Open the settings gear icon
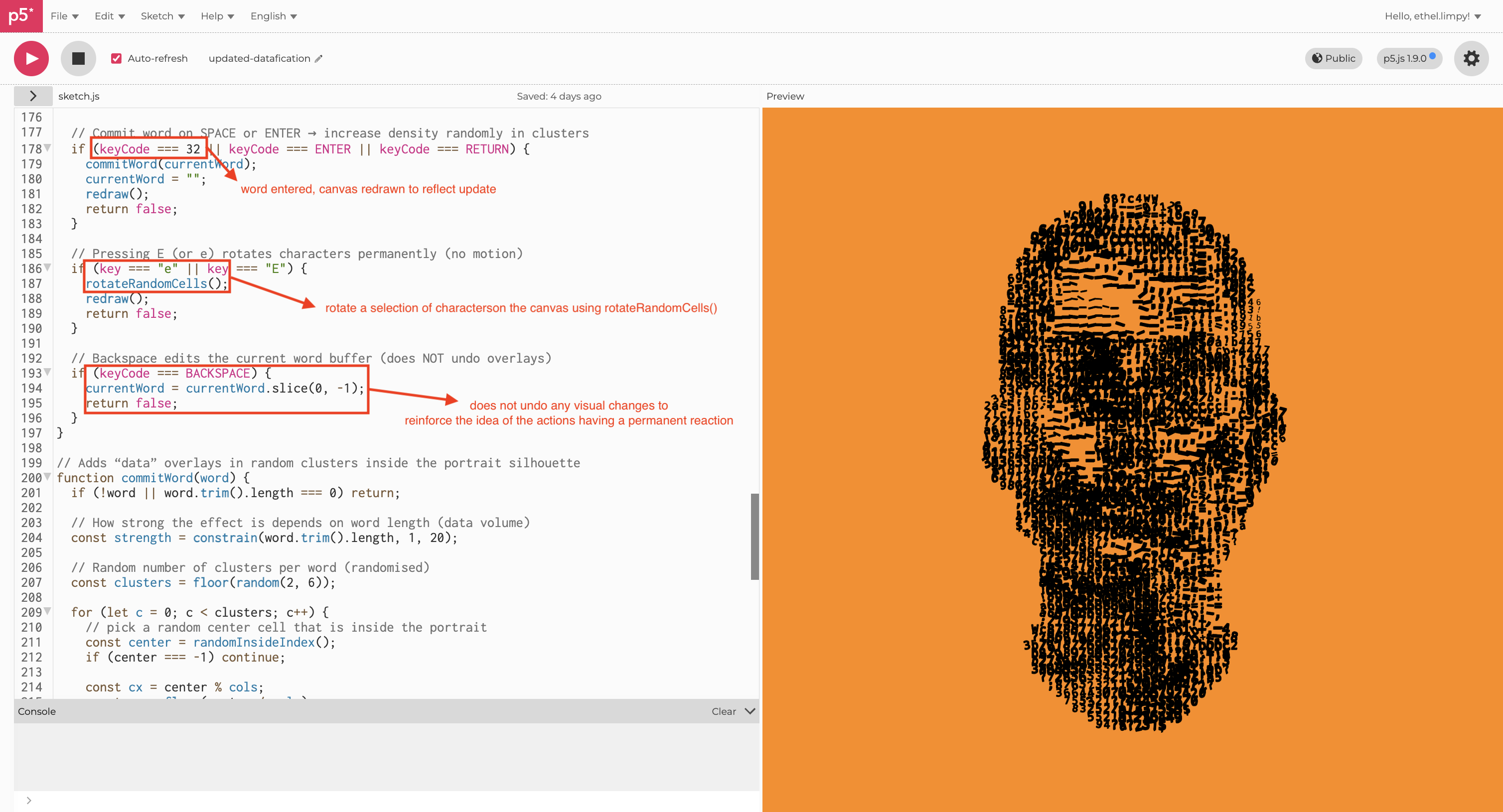Image resolution: width=1503 pixels, height=812 pixels. 1471,58
